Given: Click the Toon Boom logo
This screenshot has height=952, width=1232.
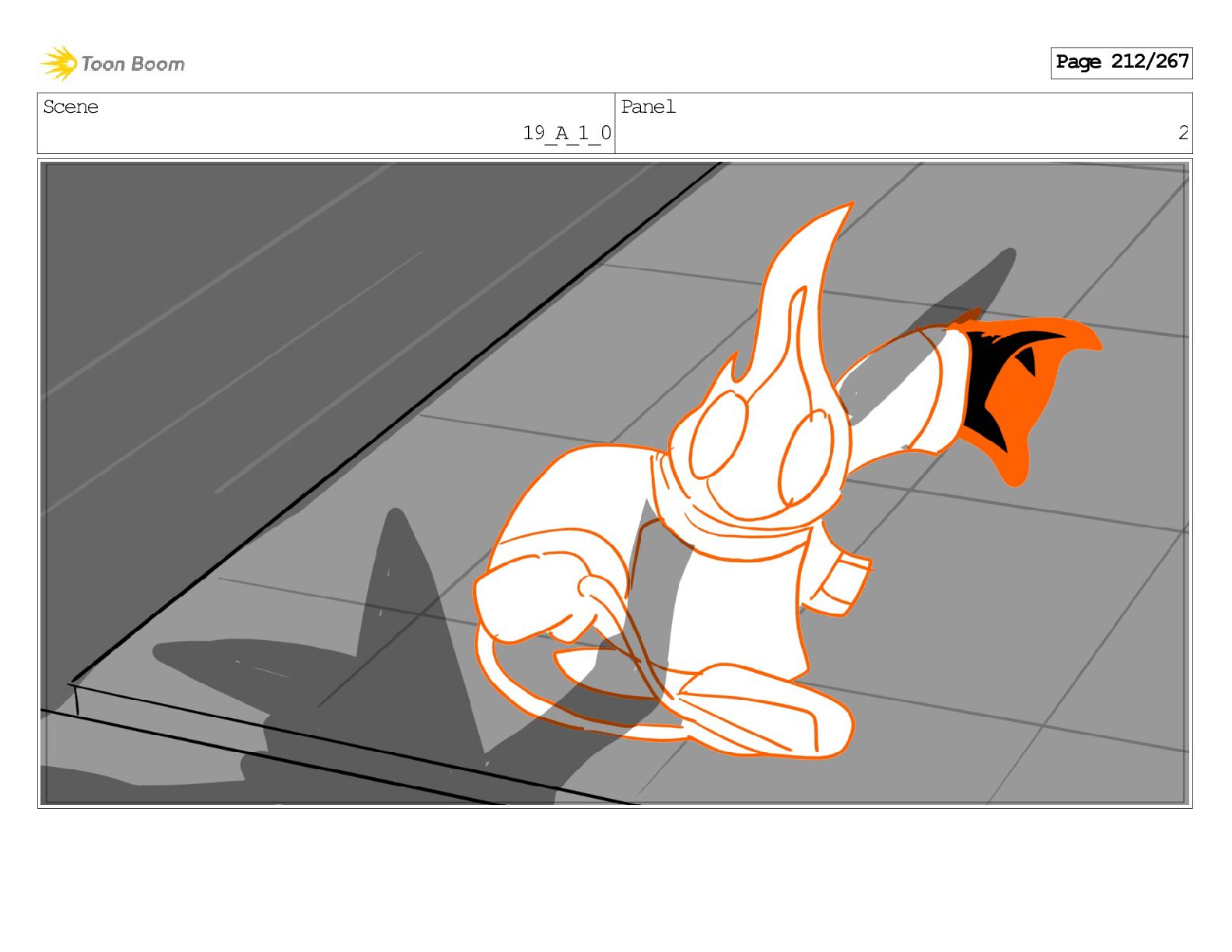Looking at the screenshot, I should click(113, 63).
